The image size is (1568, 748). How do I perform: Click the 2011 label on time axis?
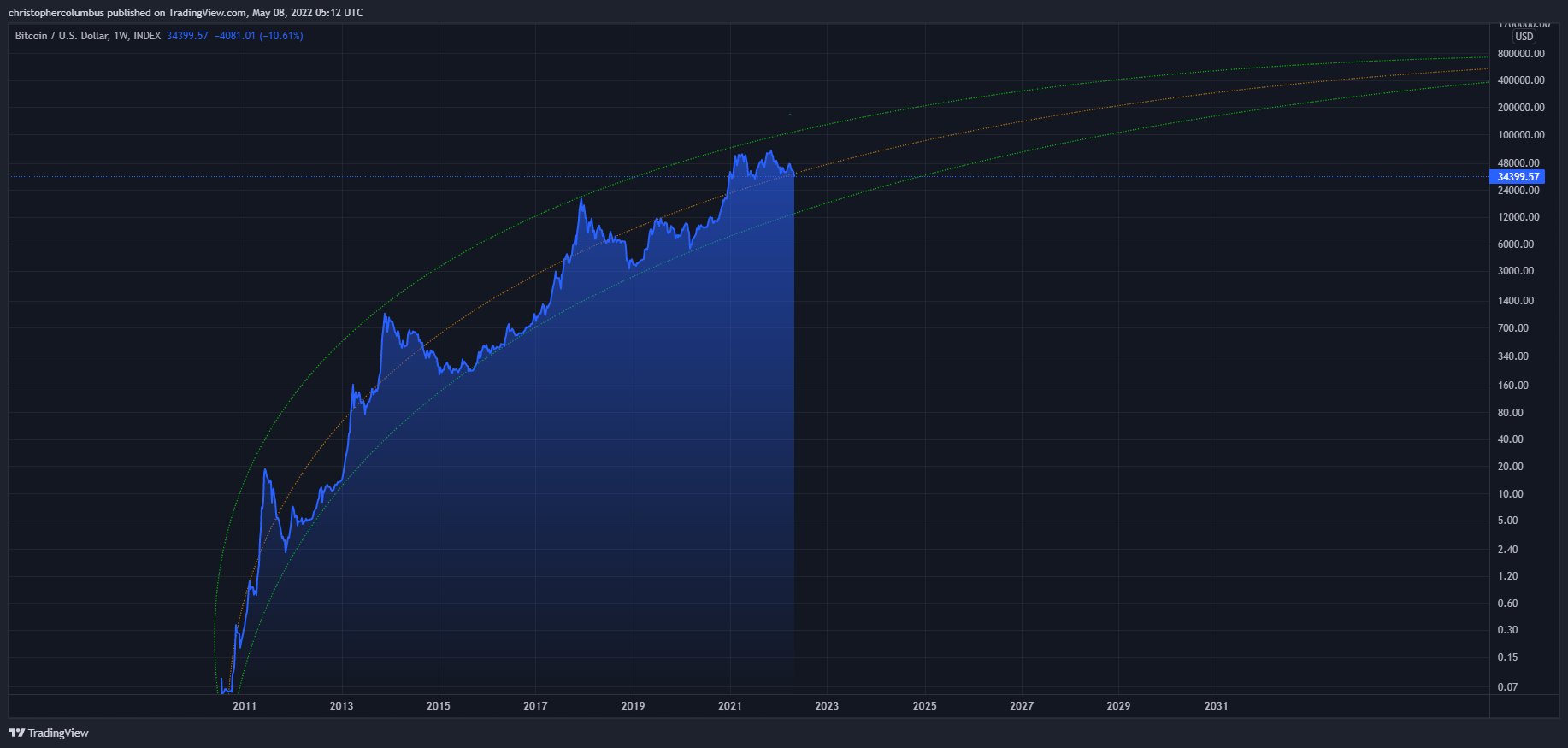point(245,706)
